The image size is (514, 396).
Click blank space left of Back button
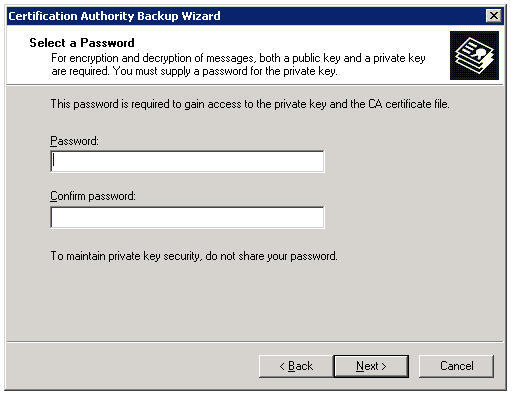click(x=133, y=366)
